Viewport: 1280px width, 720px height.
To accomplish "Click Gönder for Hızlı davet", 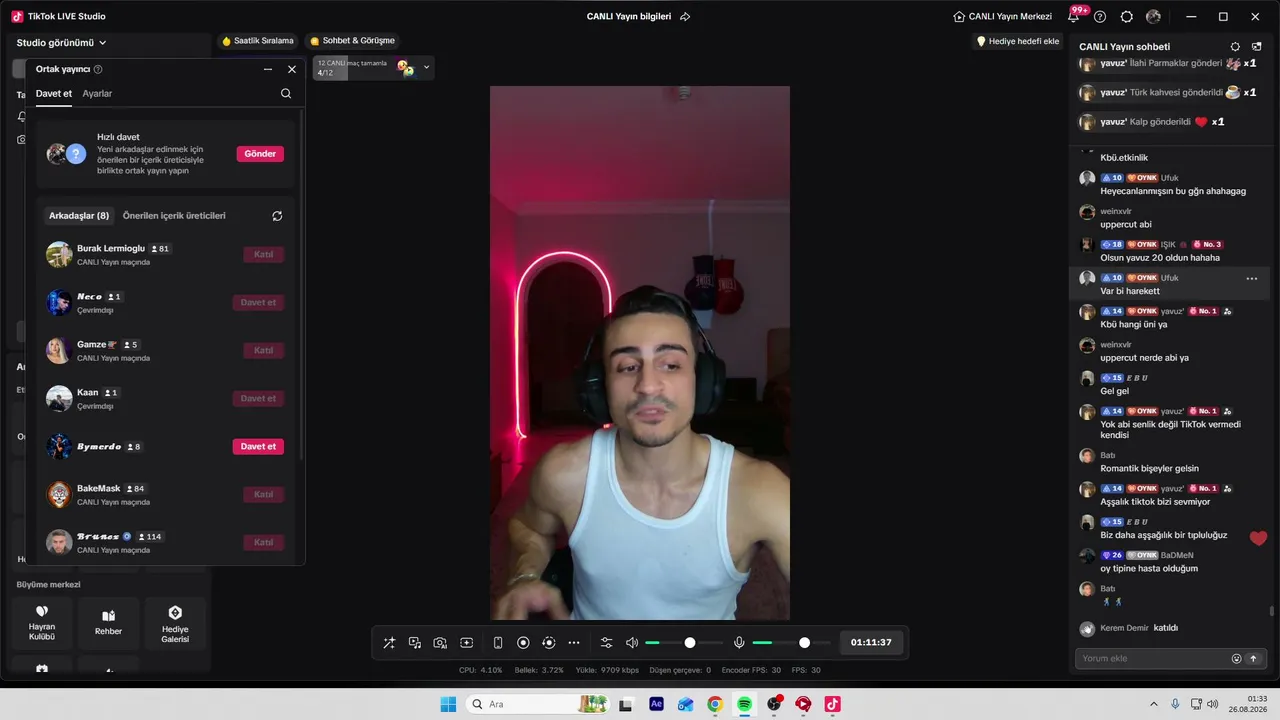I will pyautogui.click(x=260, y=154).
